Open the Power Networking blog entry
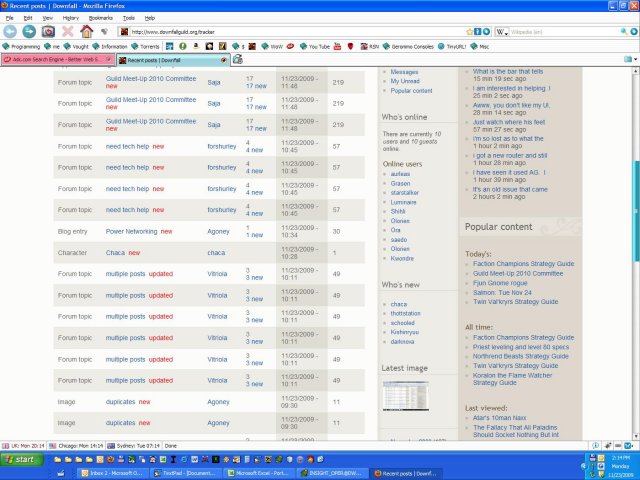This screenshot has width=640, height=480. 131,231
